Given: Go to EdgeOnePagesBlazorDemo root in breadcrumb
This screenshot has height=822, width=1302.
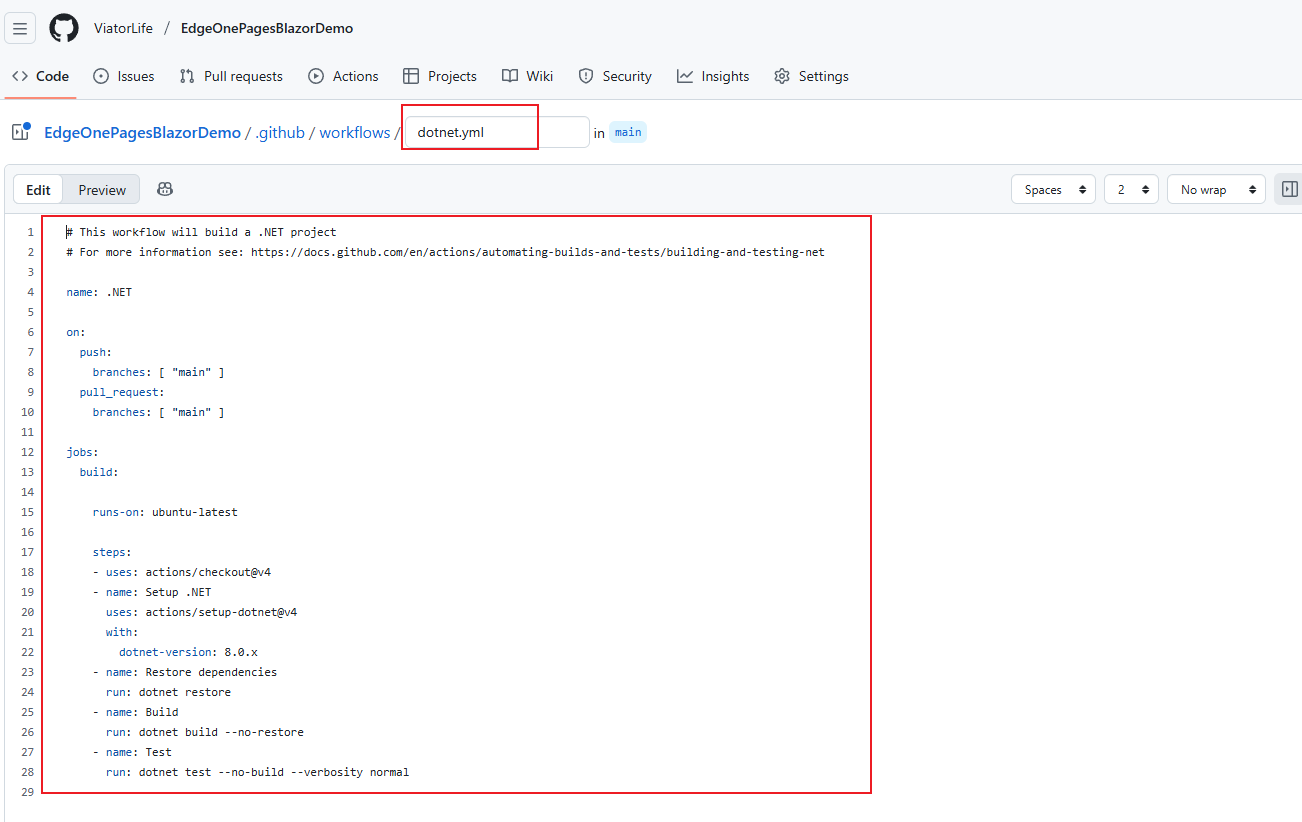Looking at the screenshot, I should click(x=142, y=132).
